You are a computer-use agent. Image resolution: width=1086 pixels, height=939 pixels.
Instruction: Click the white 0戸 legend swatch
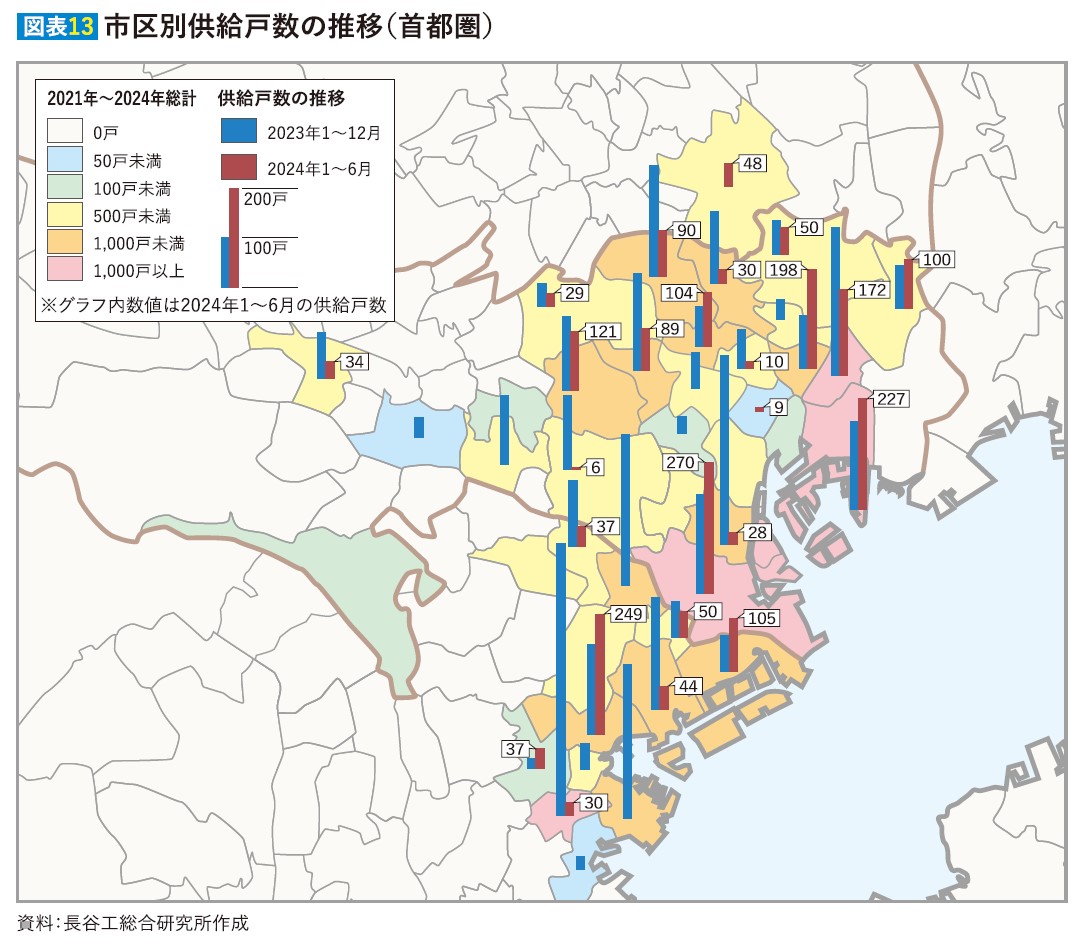65,131
